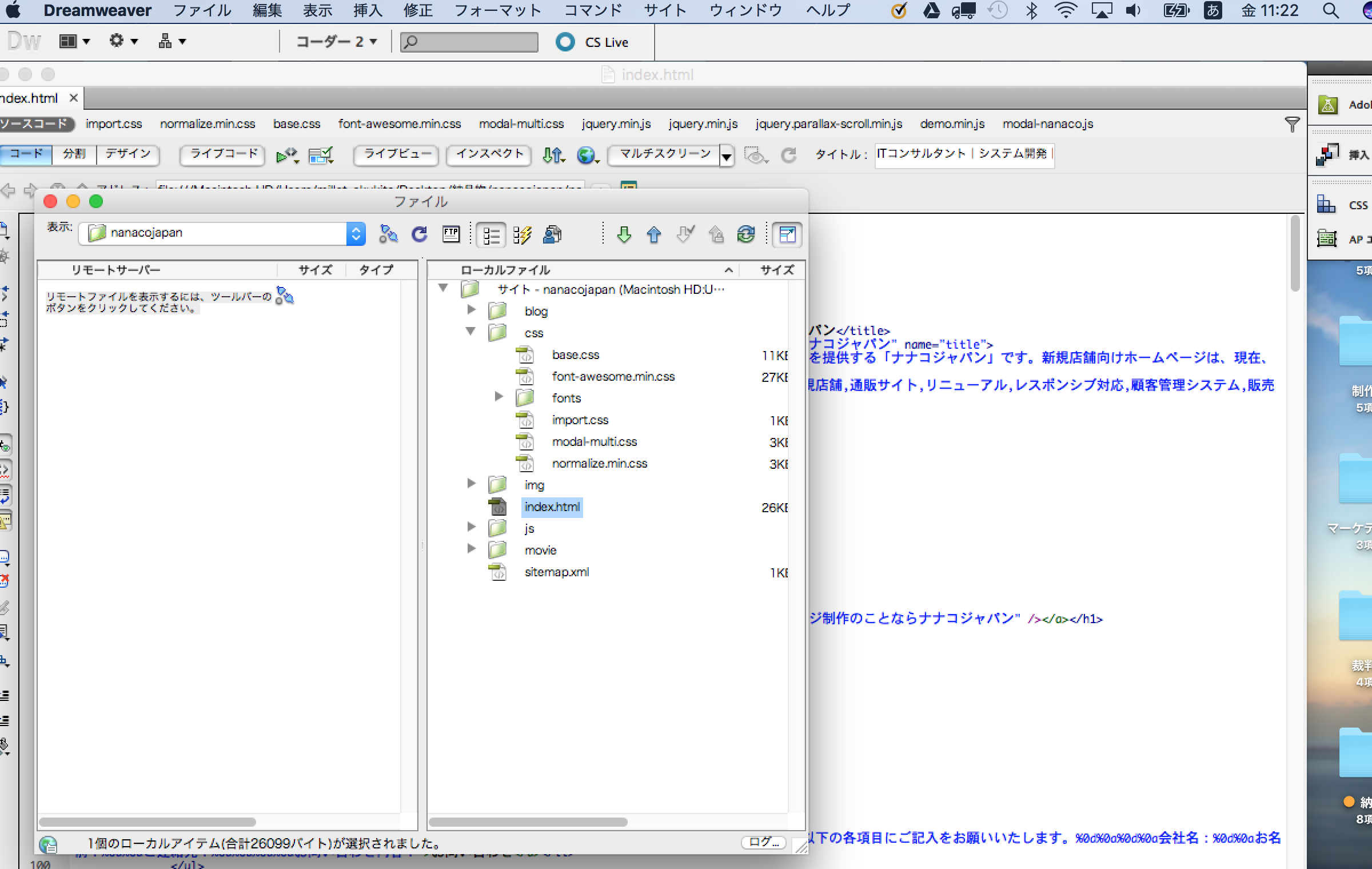Image resolution: width=1372 pixels, height=869 pixels.
Task: Expand the blog folder
Action: 472,310
